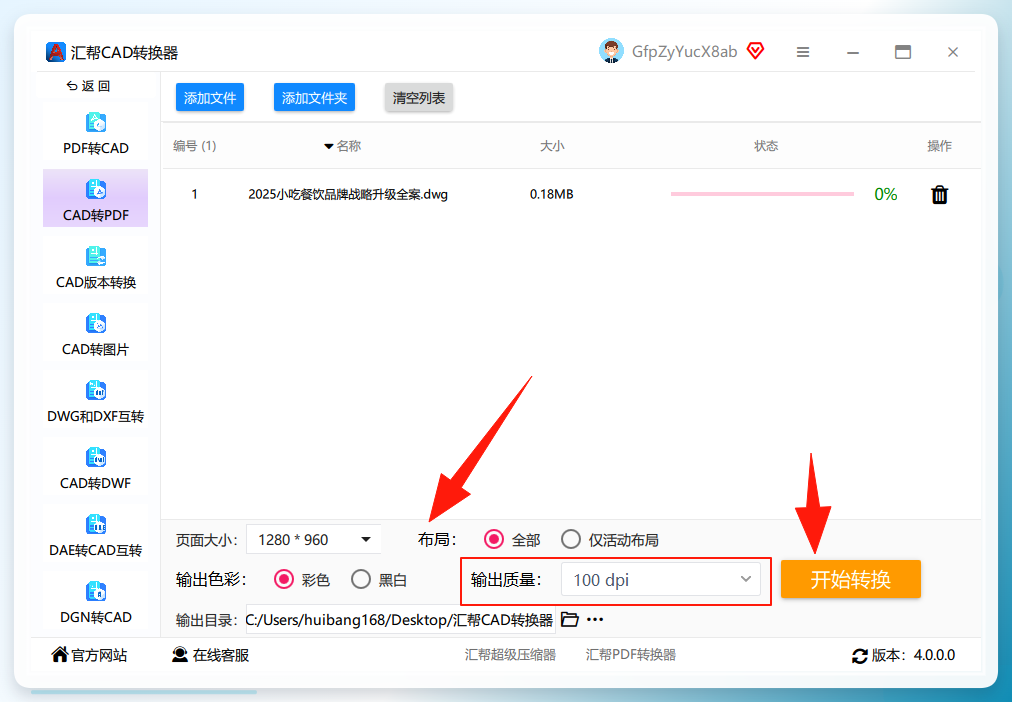Click the 添加文件 button
Viewport: 1012px width, 702px height.
click(x=210, y=97)
